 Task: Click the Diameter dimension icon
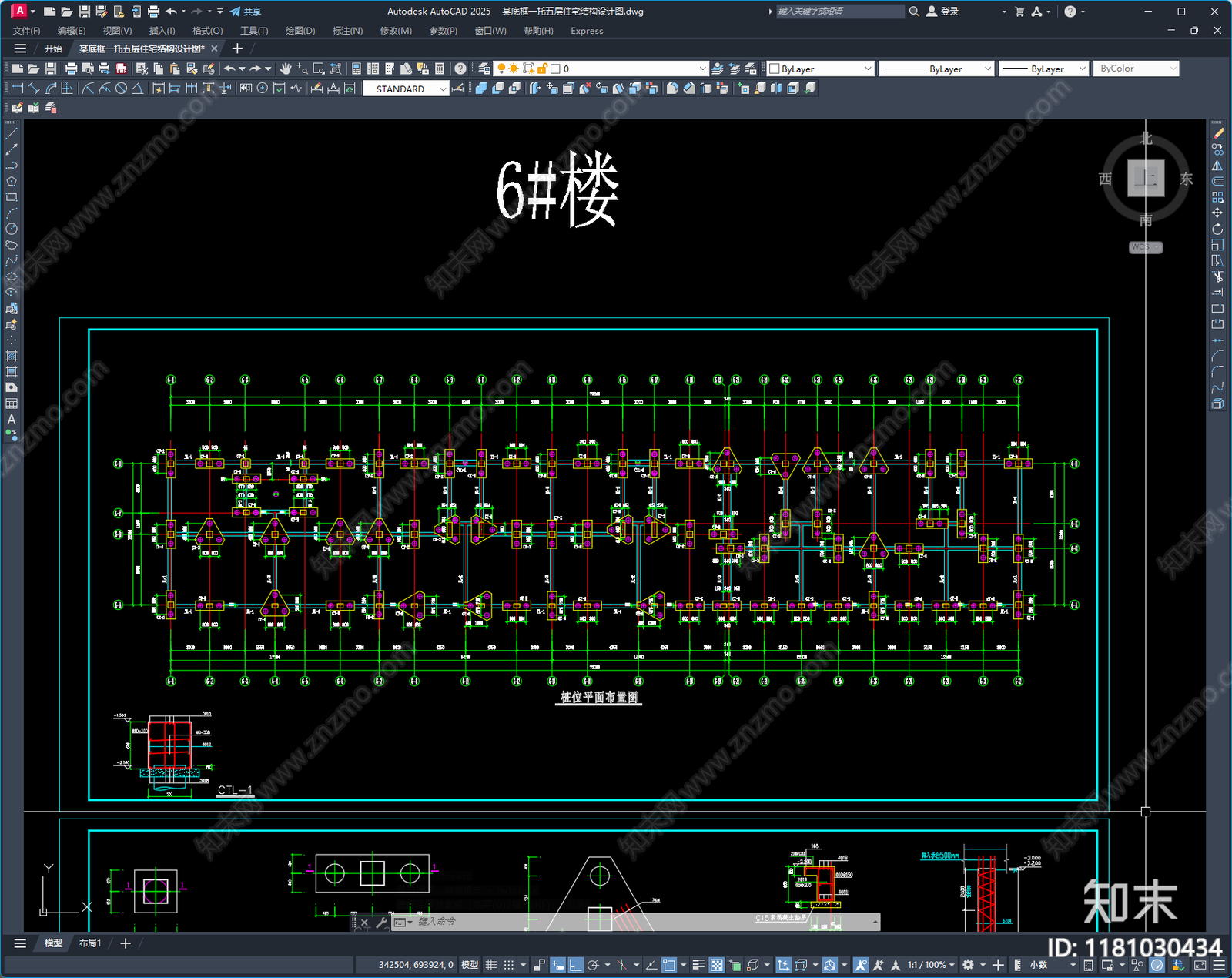[121, 89]
